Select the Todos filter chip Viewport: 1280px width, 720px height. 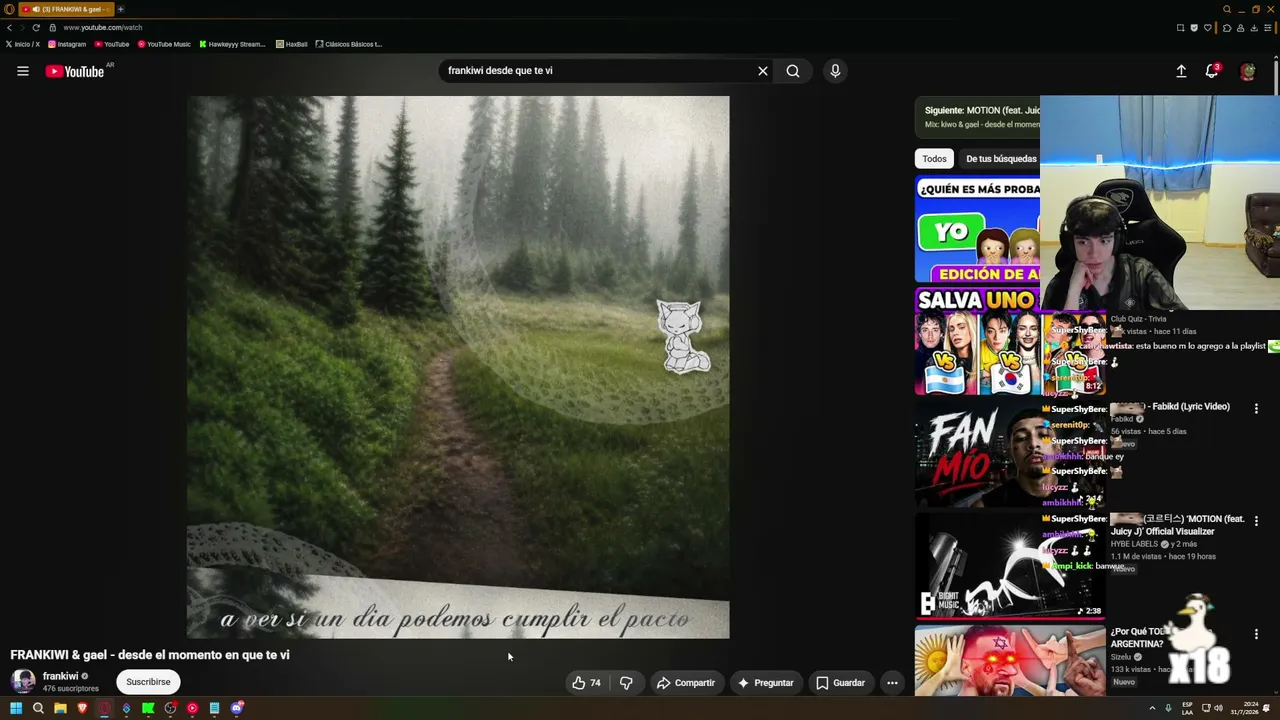click(x=934, y=159)
